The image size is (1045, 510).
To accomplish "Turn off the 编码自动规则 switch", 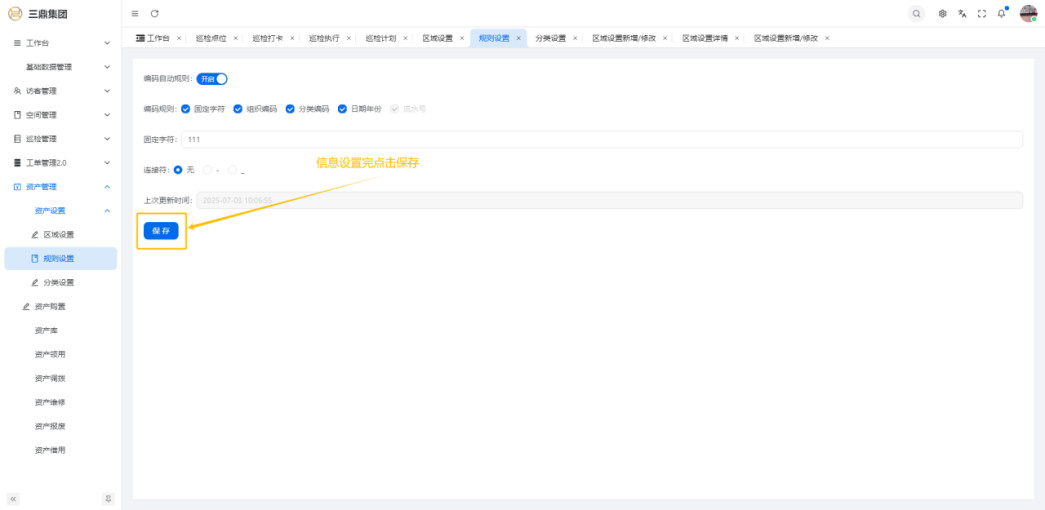I will pos(212,79).
